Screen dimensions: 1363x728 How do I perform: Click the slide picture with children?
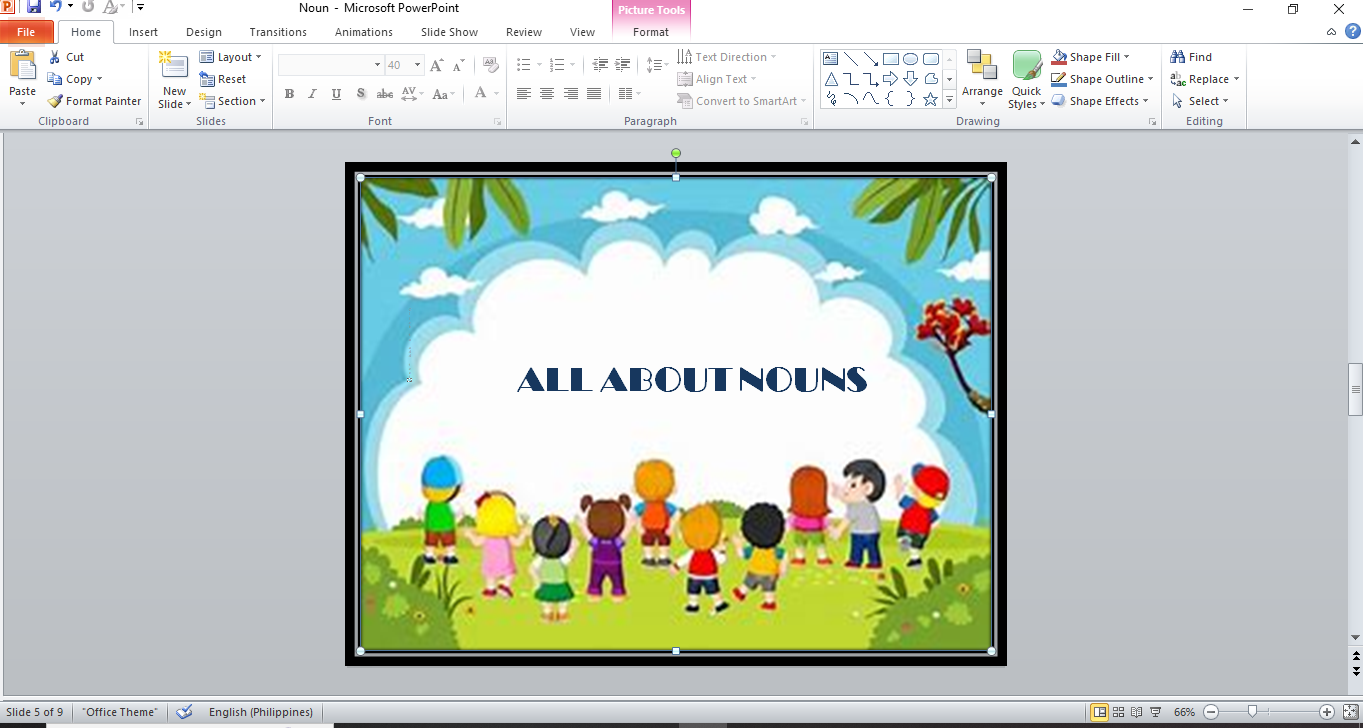click(x=676, y=414)
